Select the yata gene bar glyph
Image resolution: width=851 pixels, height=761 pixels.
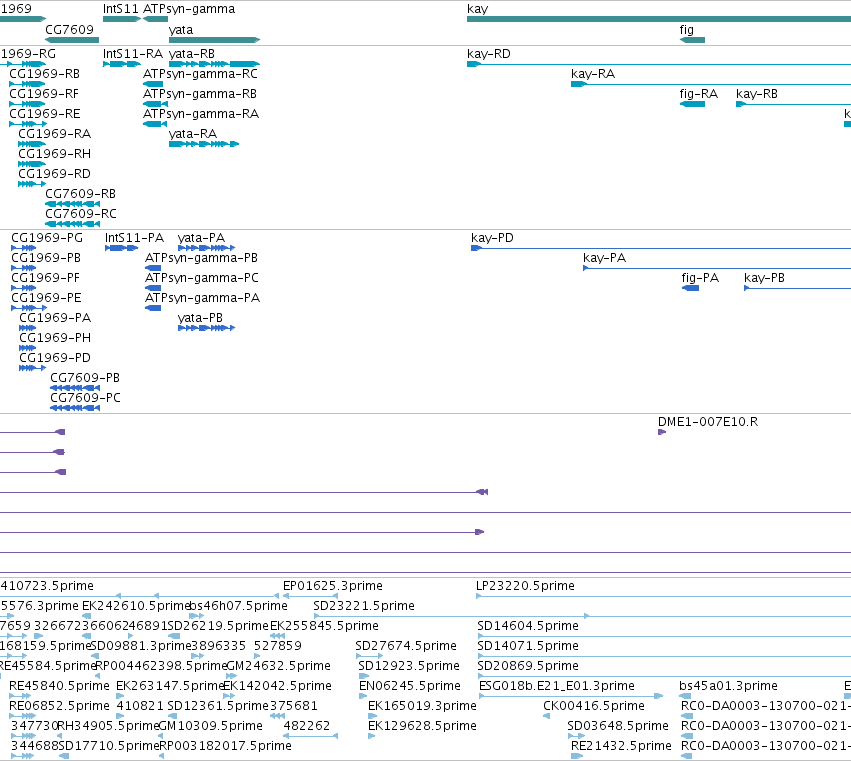point(214,40)
